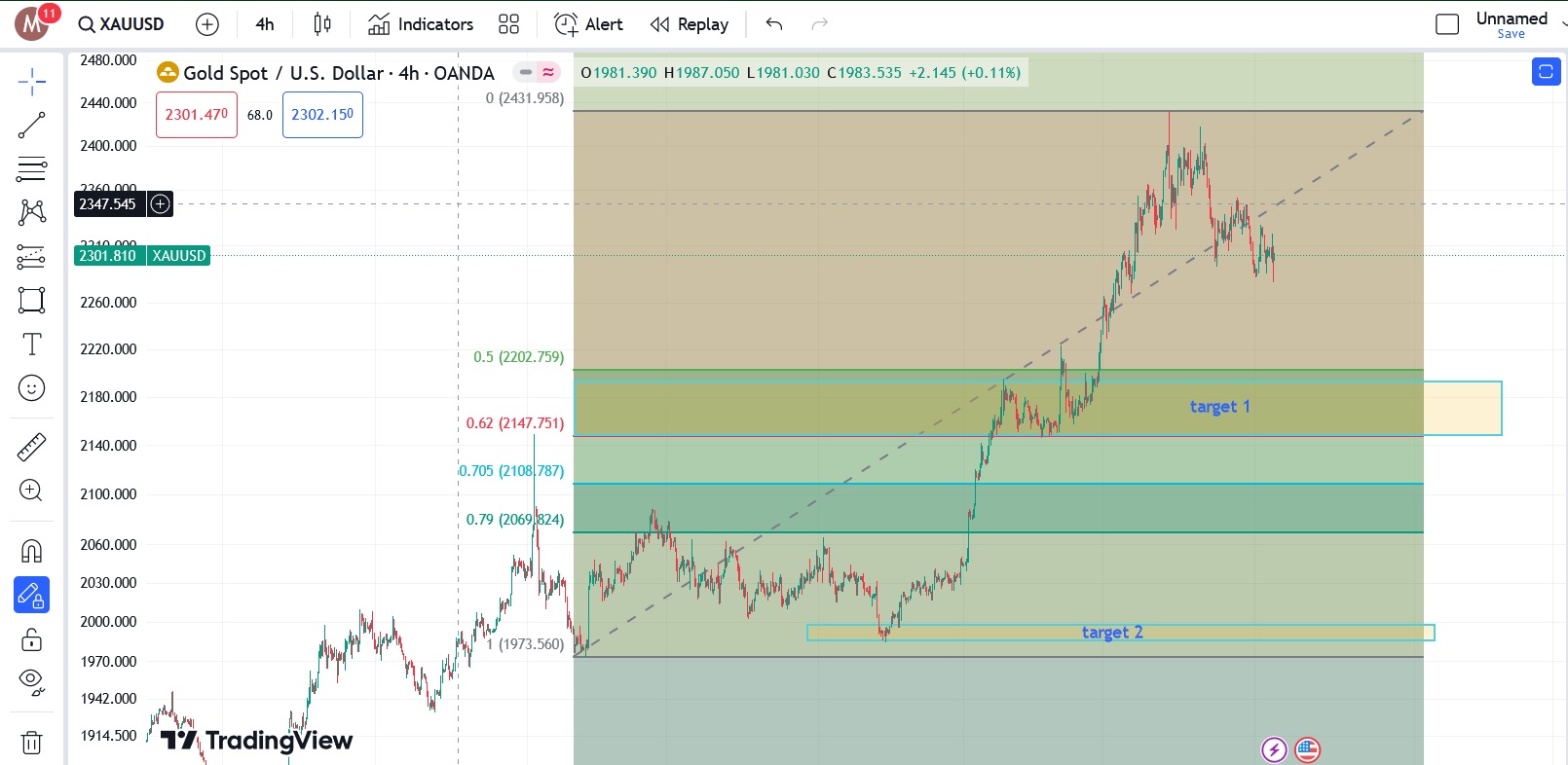Screen dimensions: 1568x765
Task: Click the sell price 2301.470 button
Action: pos(197,115)
